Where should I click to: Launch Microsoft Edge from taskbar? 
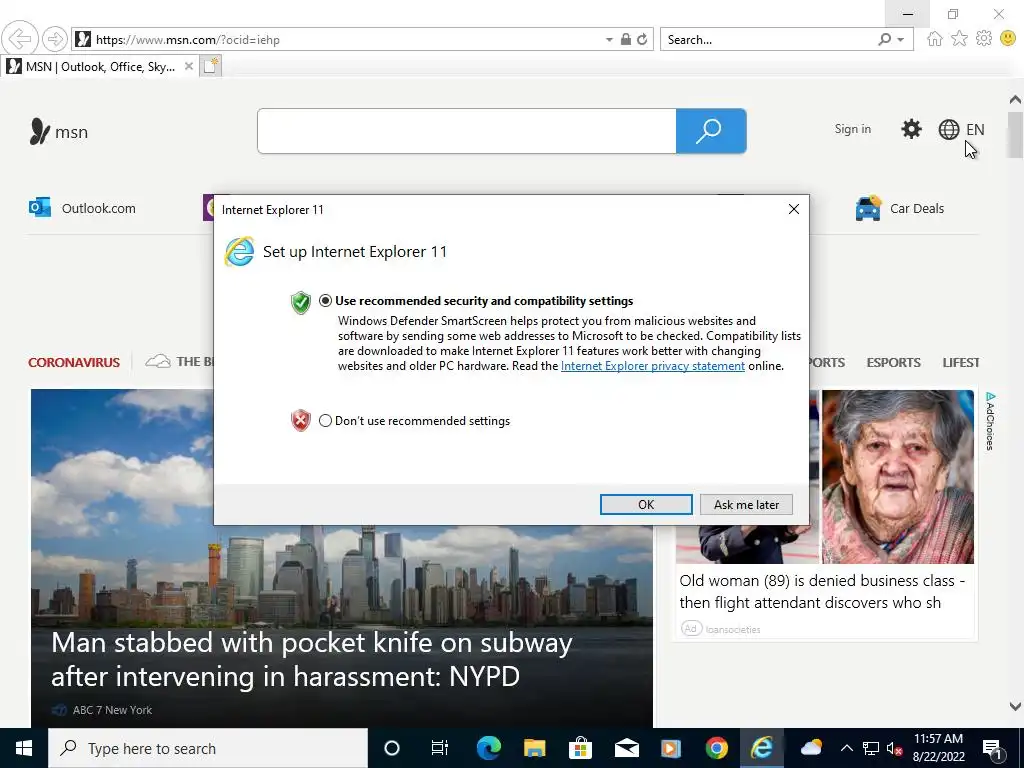(488, 748)
